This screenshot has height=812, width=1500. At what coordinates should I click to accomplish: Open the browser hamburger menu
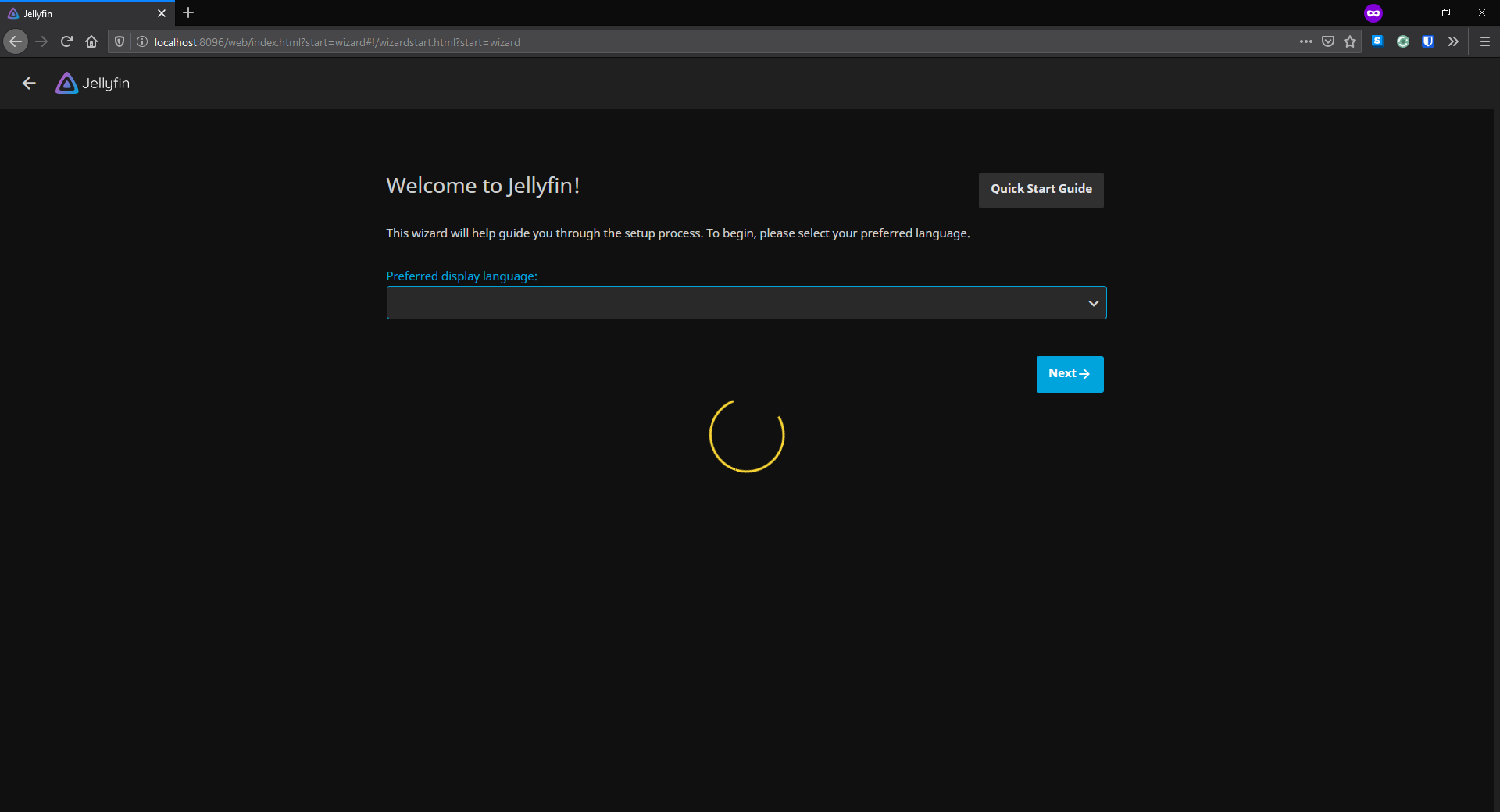point(1485,42)
